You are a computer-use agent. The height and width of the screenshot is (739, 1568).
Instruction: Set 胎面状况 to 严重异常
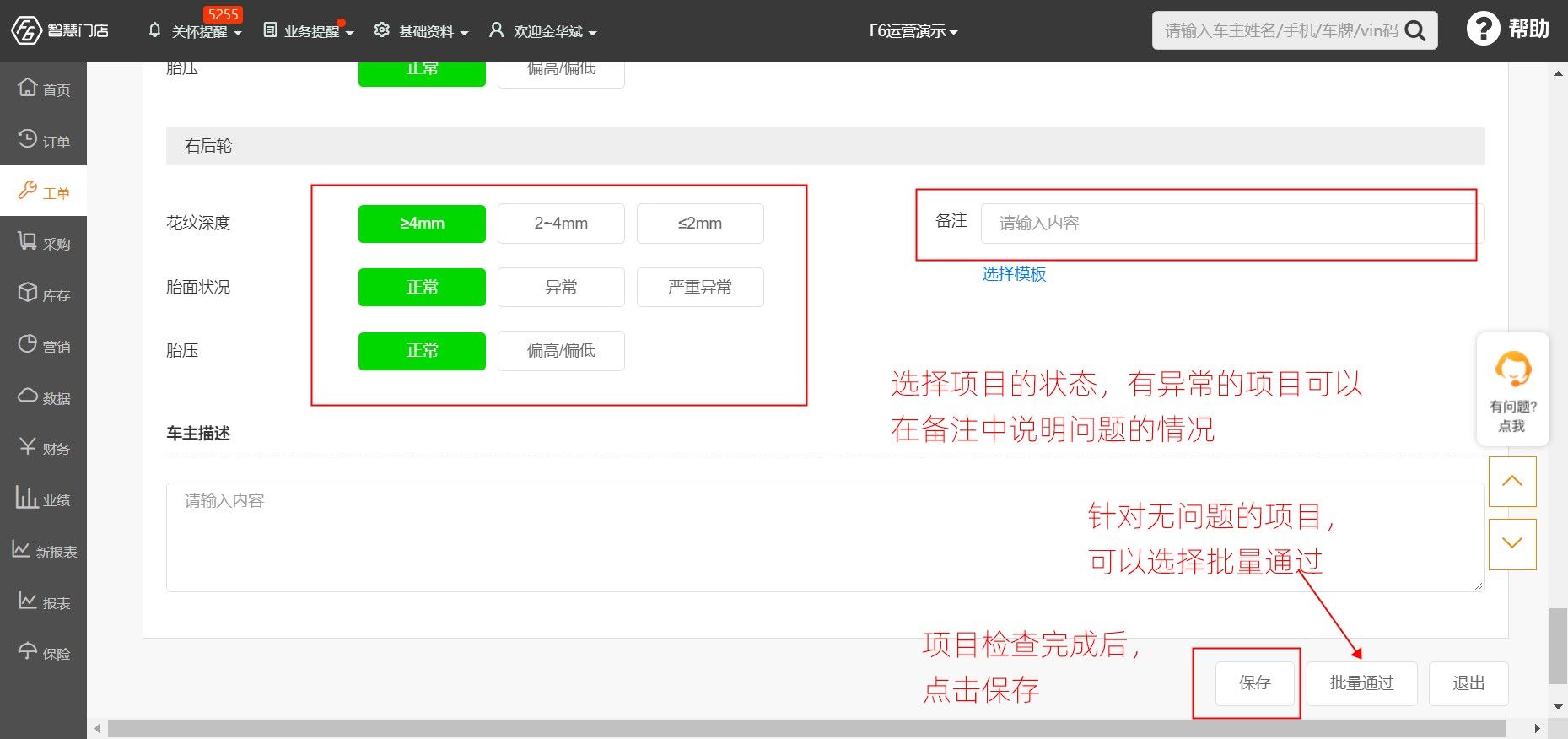[x=700, y=287]
